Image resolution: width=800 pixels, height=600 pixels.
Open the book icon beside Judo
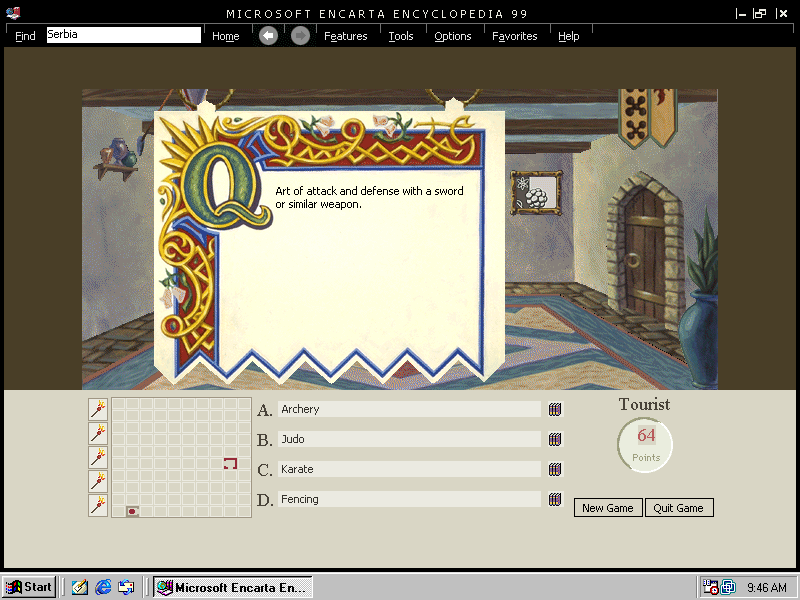coord(555,439)
